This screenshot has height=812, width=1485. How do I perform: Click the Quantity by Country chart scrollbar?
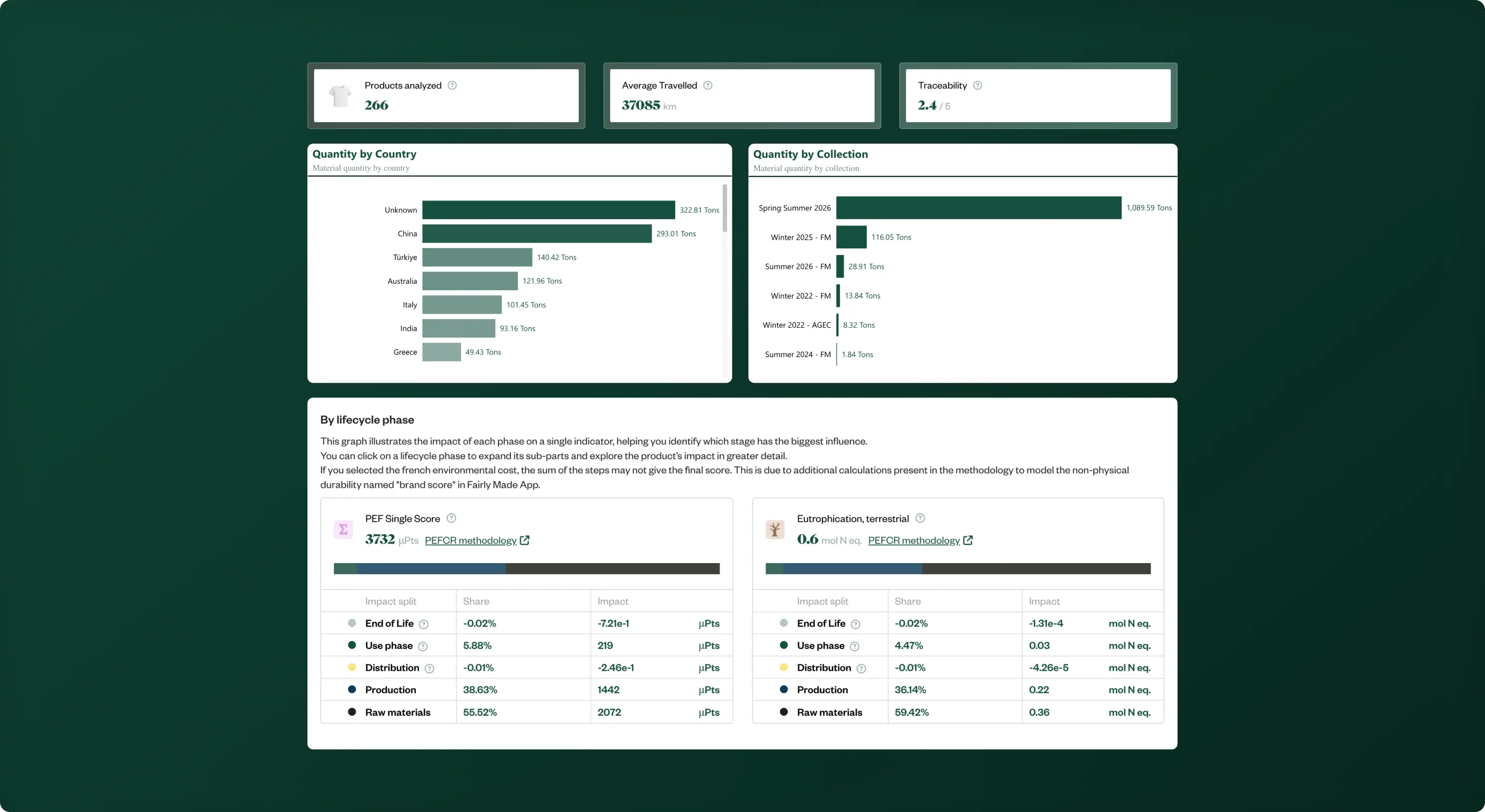click(x=725, y=208)
